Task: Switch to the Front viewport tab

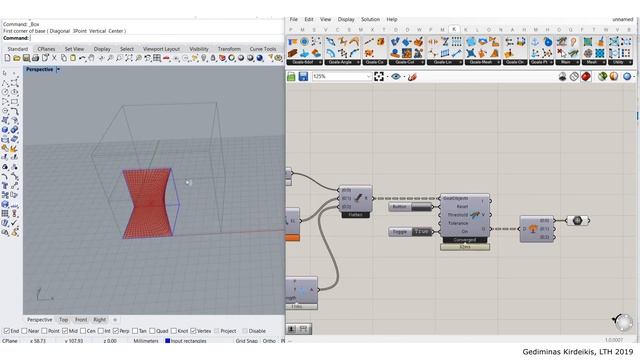Action: (x=81, y=320)
